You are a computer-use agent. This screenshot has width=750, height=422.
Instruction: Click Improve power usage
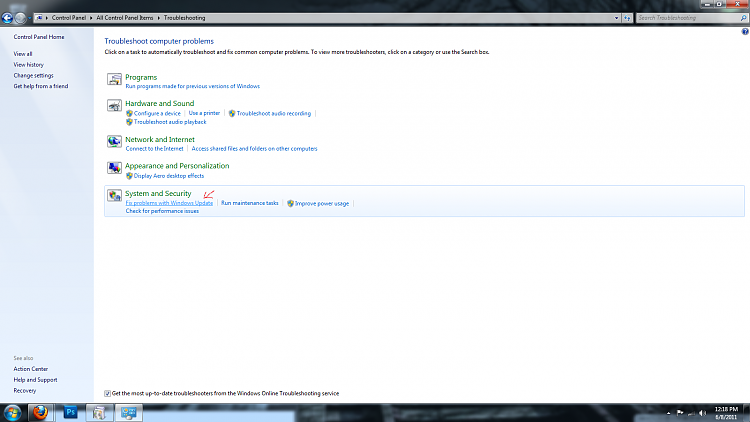coord(322,203)
